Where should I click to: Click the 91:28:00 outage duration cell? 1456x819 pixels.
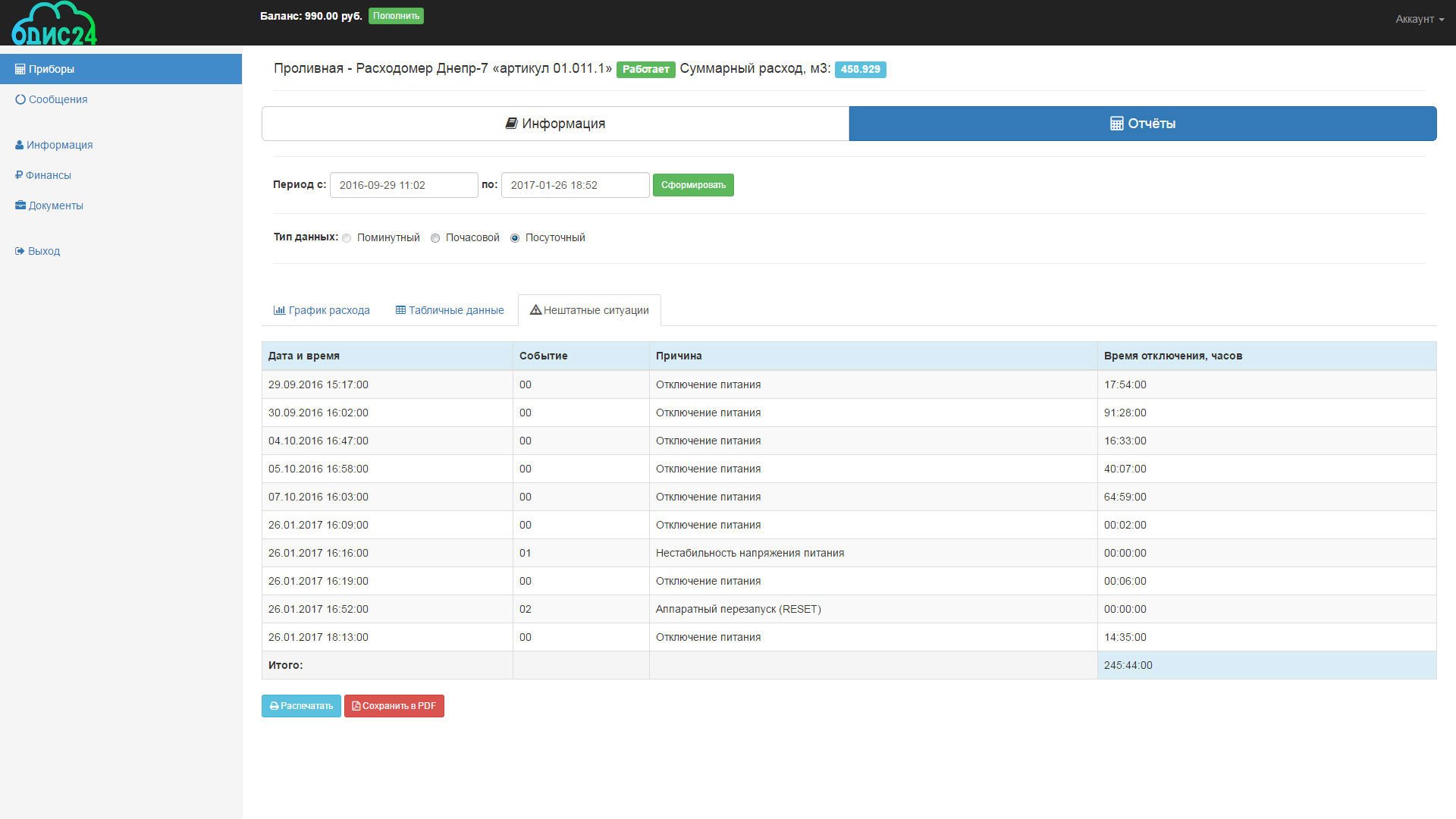1267,413
